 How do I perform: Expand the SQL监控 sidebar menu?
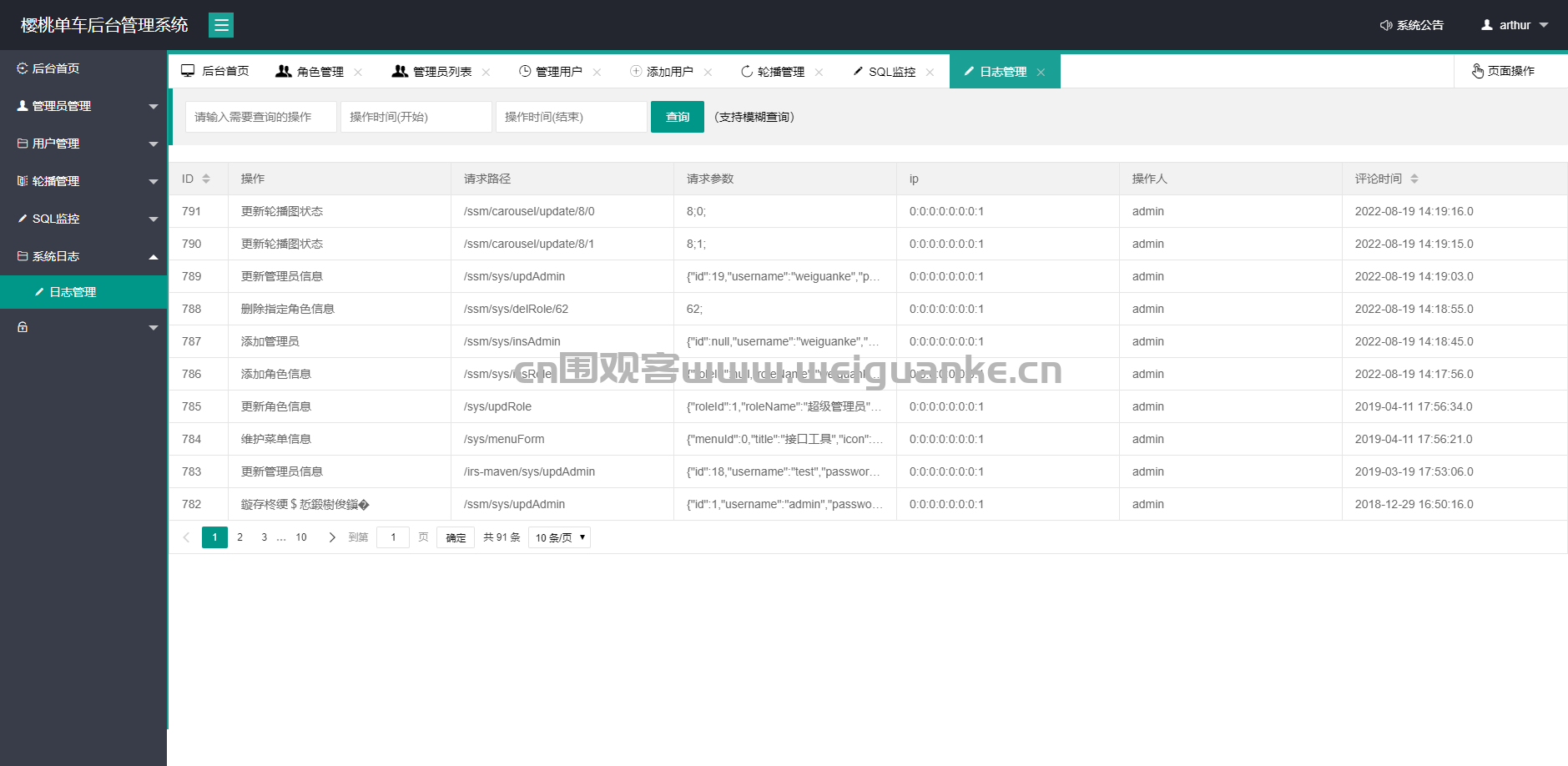(x=83, y=219)
